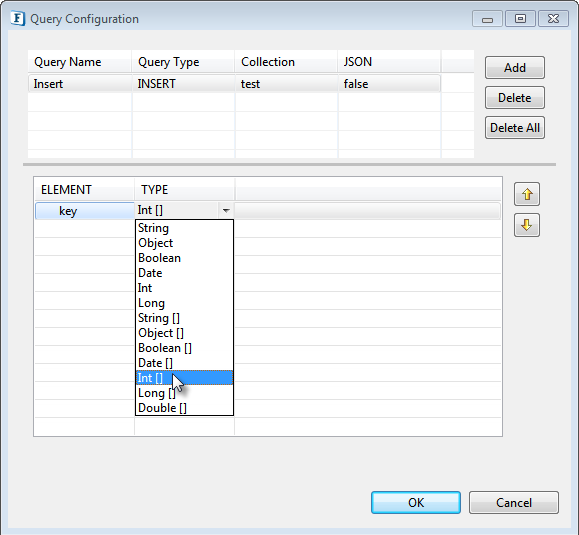Viewport: 579px width, 535px height.
Task: Click the key element cell
Action: click(85, 211)
